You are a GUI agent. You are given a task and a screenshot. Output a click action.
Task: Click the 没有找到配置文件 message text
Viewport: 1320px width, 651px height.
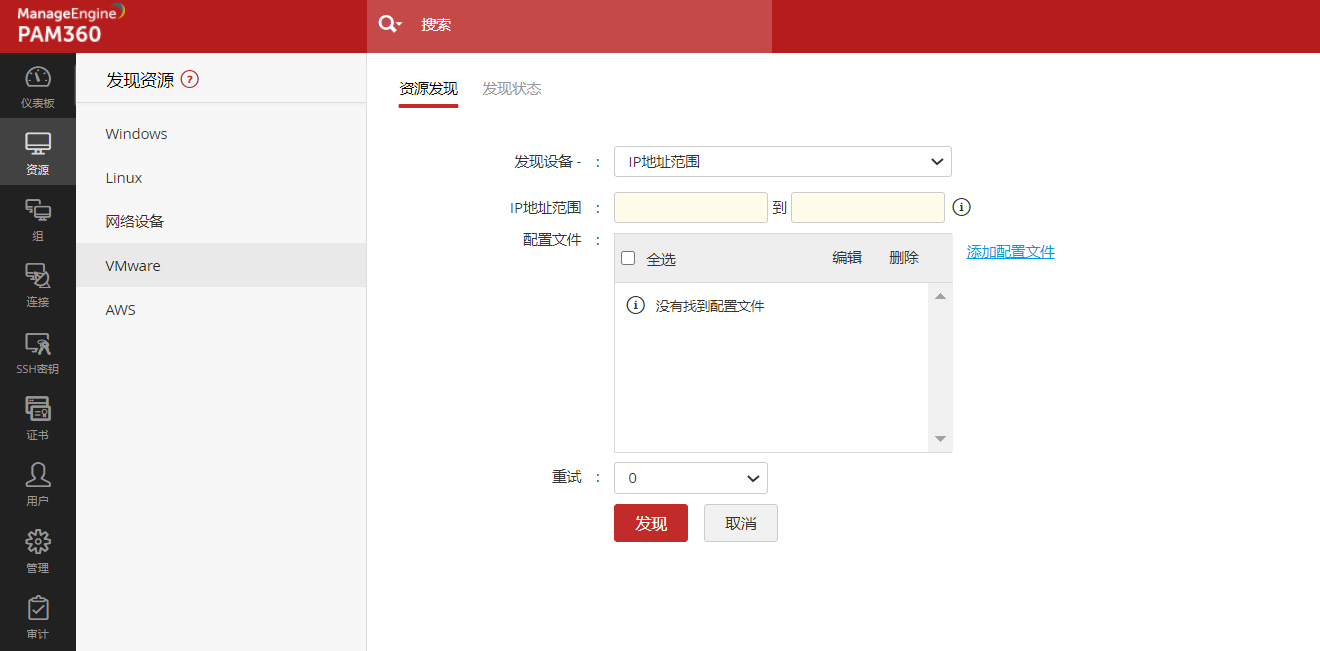710,306
